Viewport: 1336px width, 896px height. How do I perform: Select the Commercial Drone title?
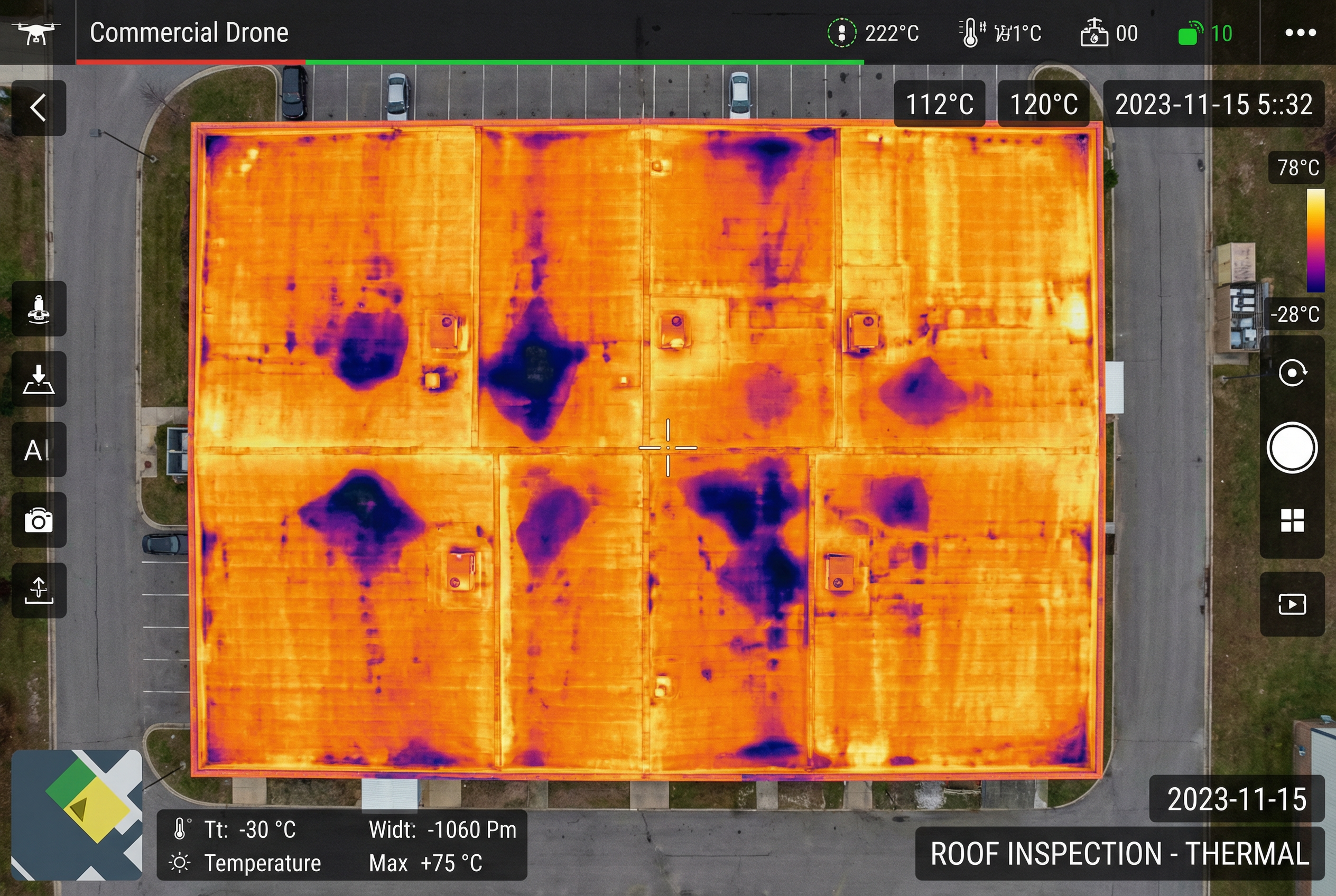[x=189, y=33]
